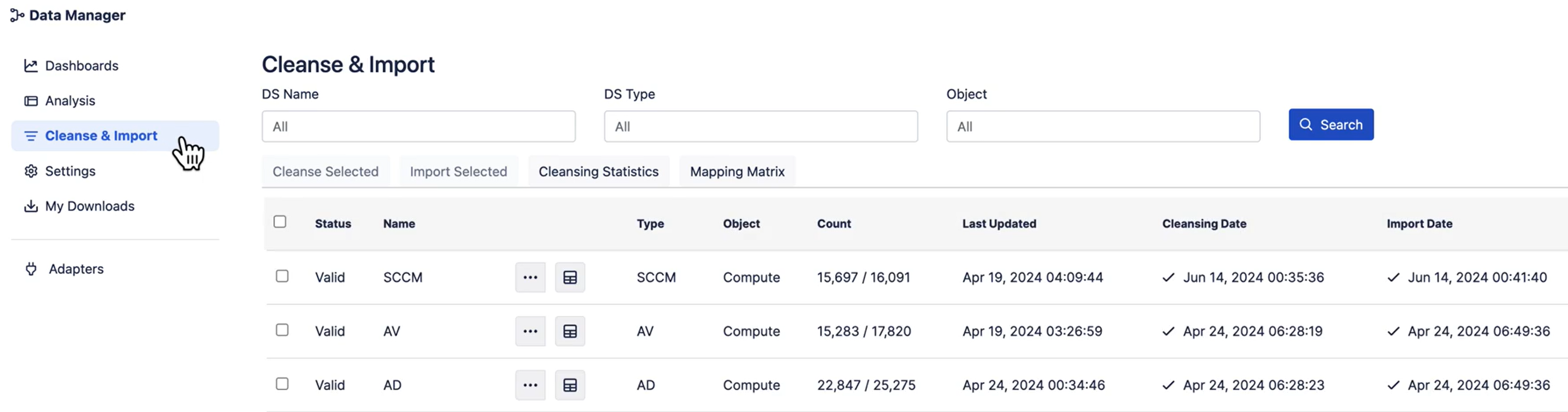
Task: Open the DS Name filter dropdown
Action: [x=418, y=126]
